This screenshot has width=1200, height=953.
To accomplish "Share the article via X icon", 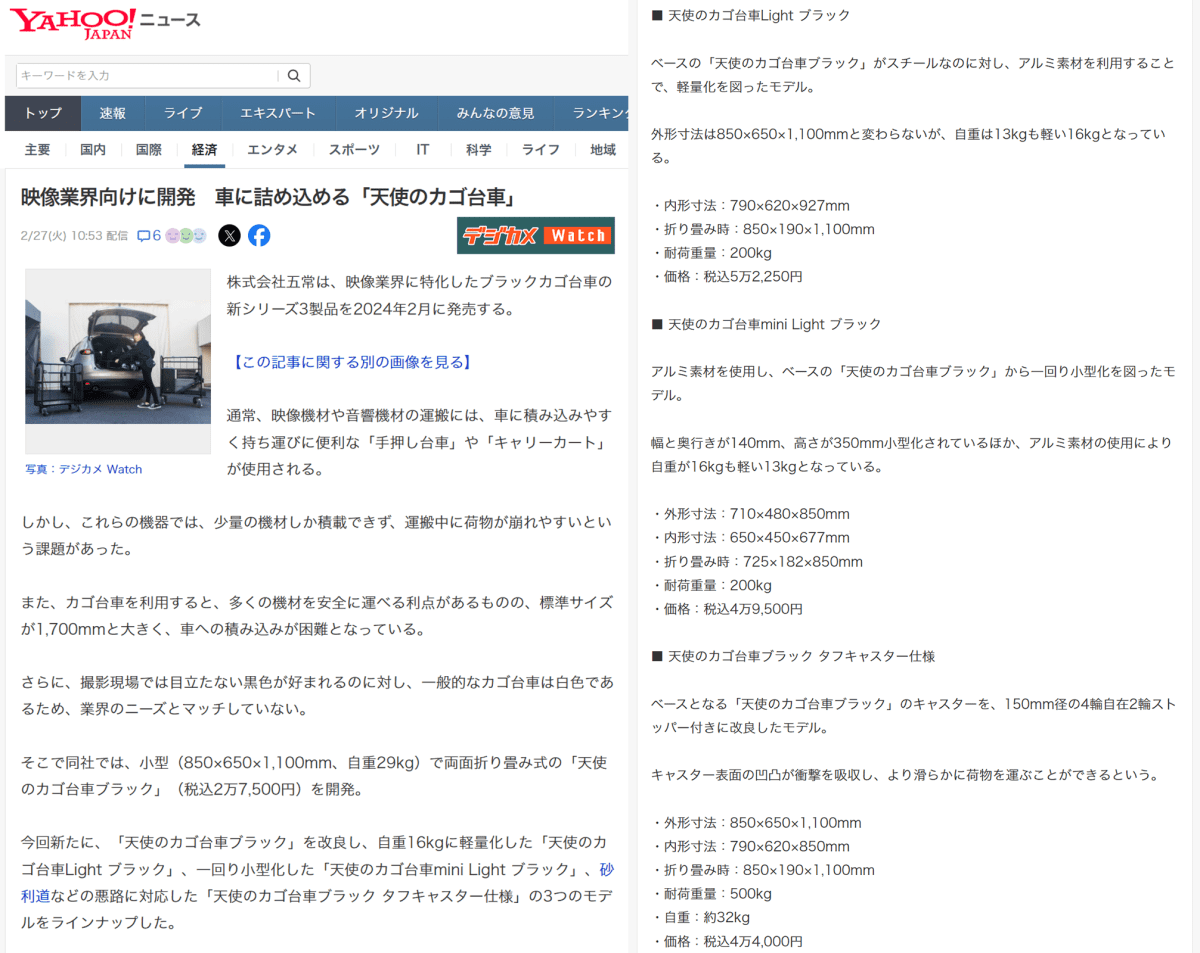I will click(229, 236).
